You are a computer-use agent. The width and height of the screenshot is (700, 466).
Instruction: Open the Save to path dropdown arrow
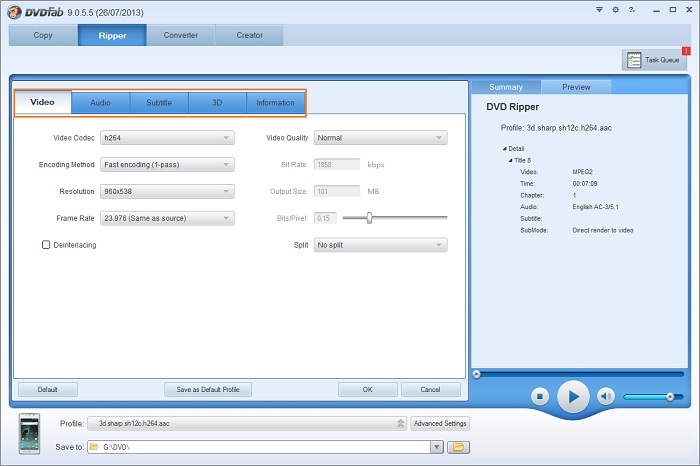pos(437,447)
